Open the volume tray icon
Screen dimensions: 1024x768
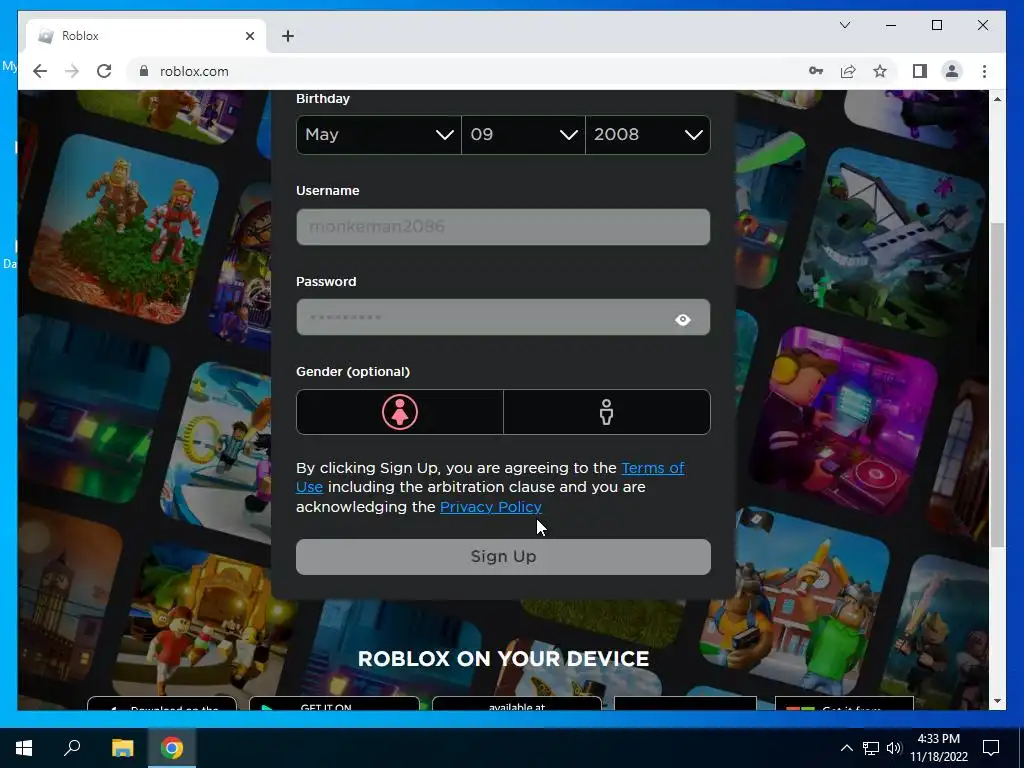pos(893,748)
